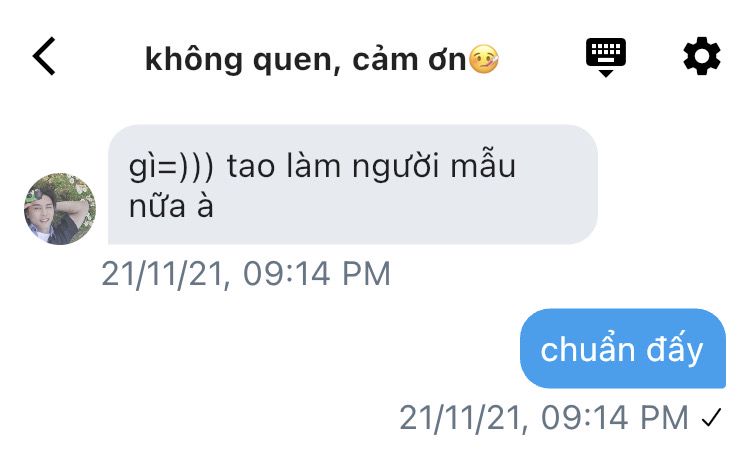The image size is (750, 460).
Task: Click the word "cảm ơn" in the header
Action: 409,60
